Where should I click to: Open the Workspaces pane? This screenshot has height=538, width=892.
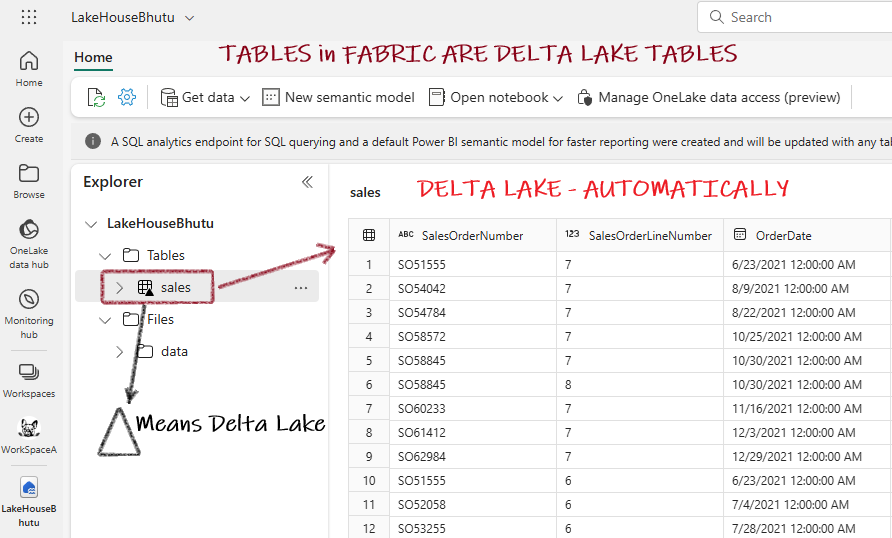click(29, 381)
